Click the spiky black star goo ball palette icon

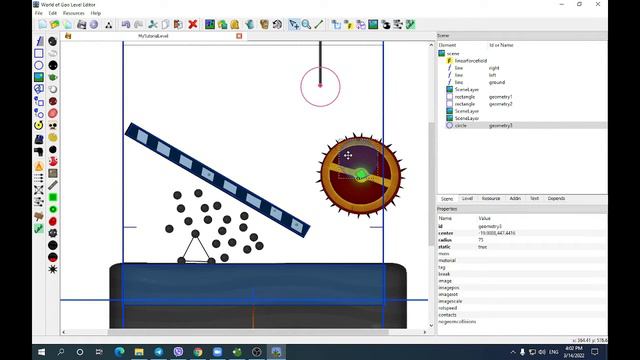click(x=53, y=269)
